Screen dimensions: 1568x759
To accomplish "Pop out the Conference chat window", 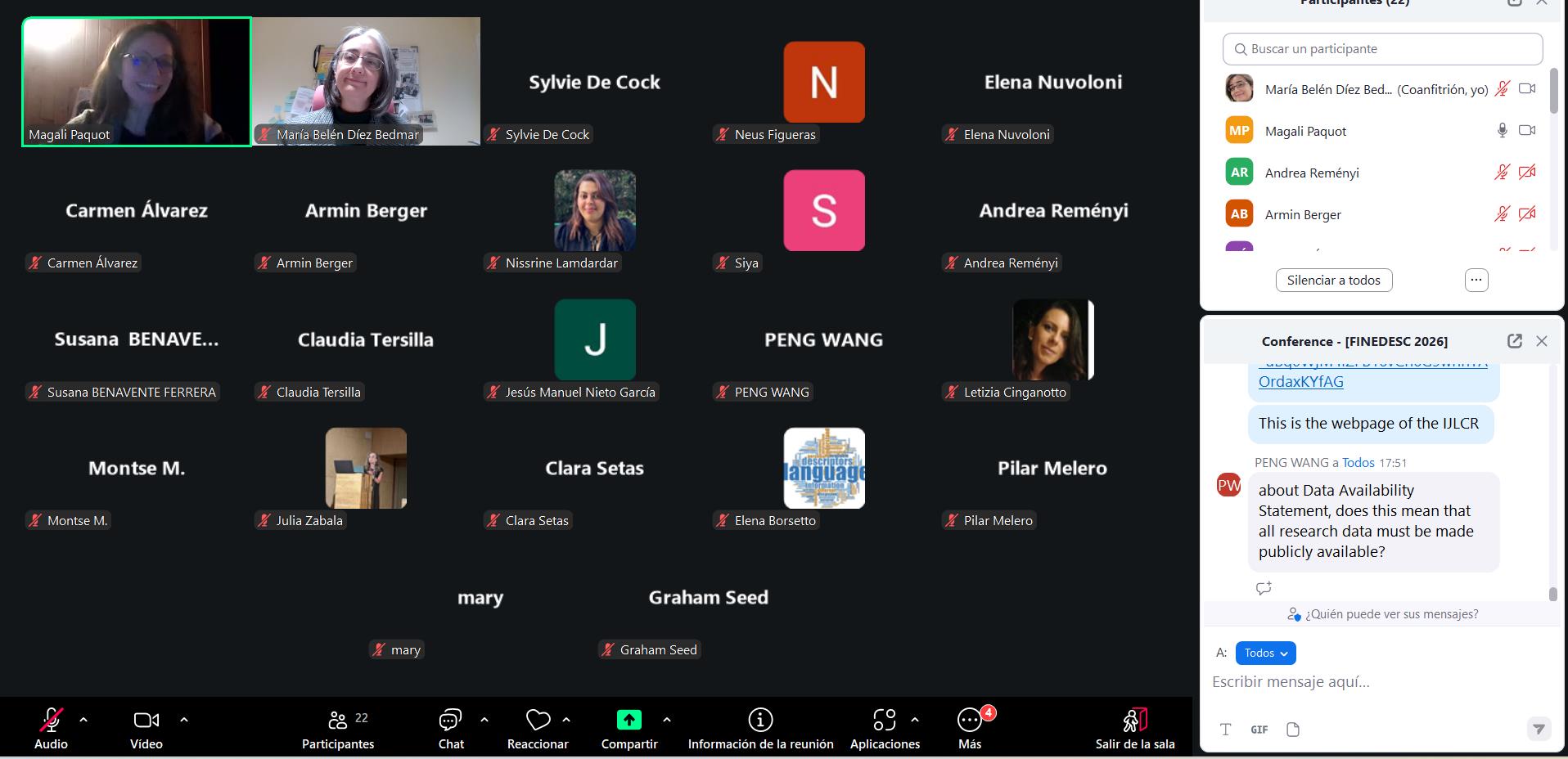I will tap(1515, 341).
